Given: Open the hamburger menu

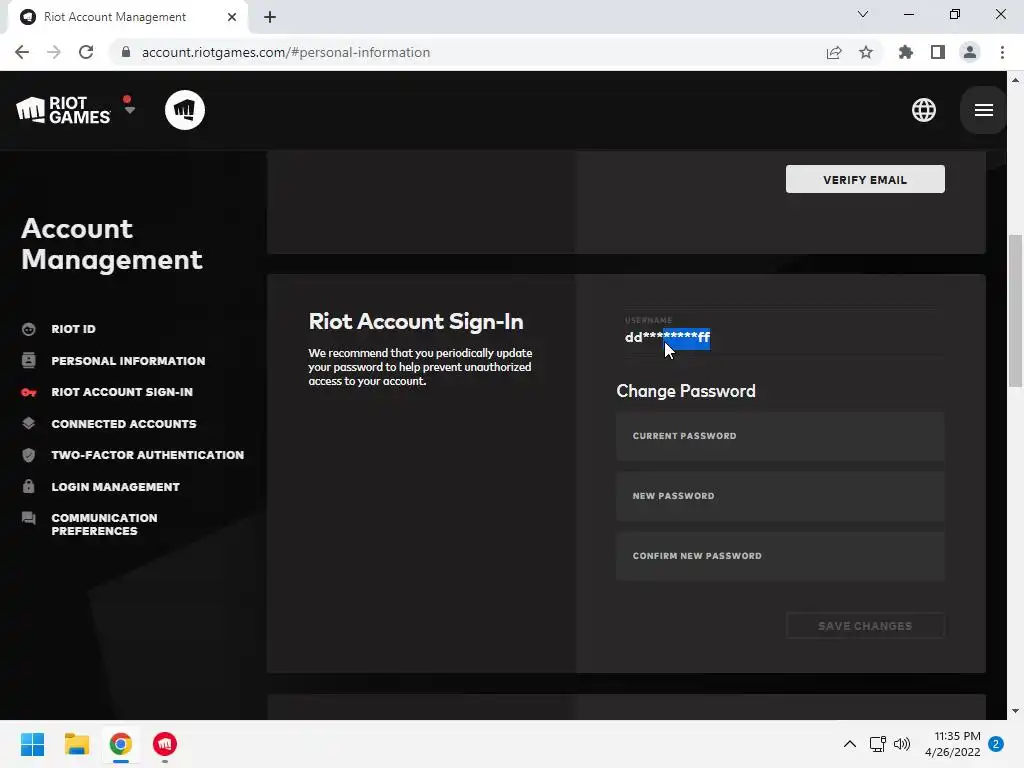Looking at the screenshot, I should click(x=984, y=110).
